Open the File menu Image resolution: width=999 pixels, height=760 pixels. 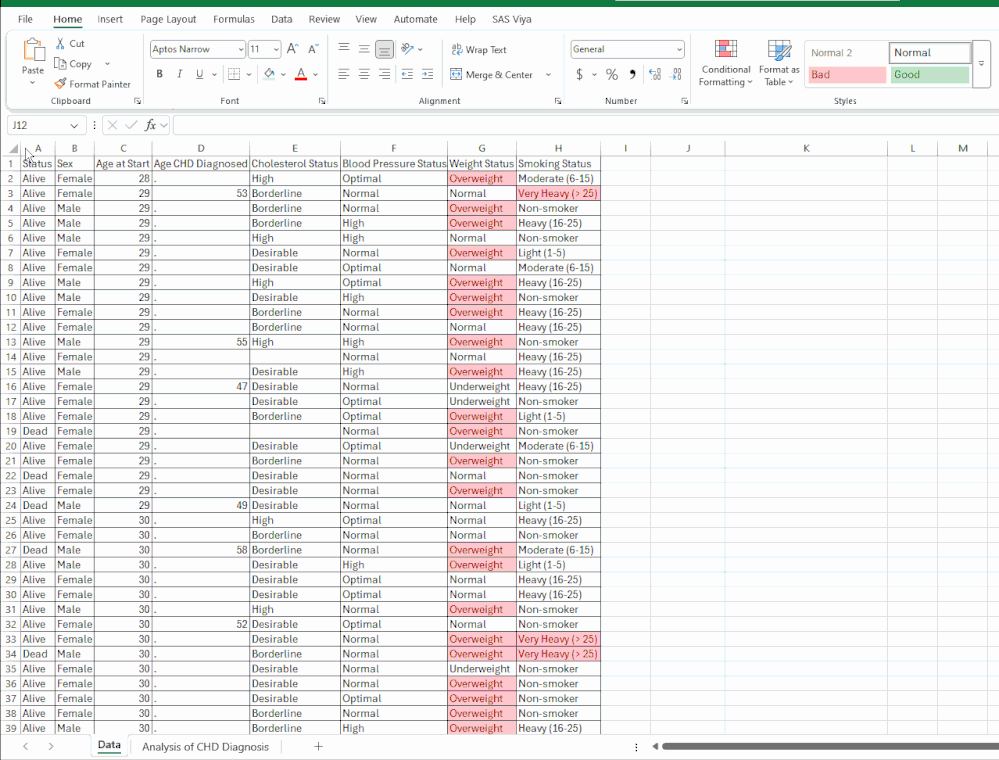click(x=25, y=19)
